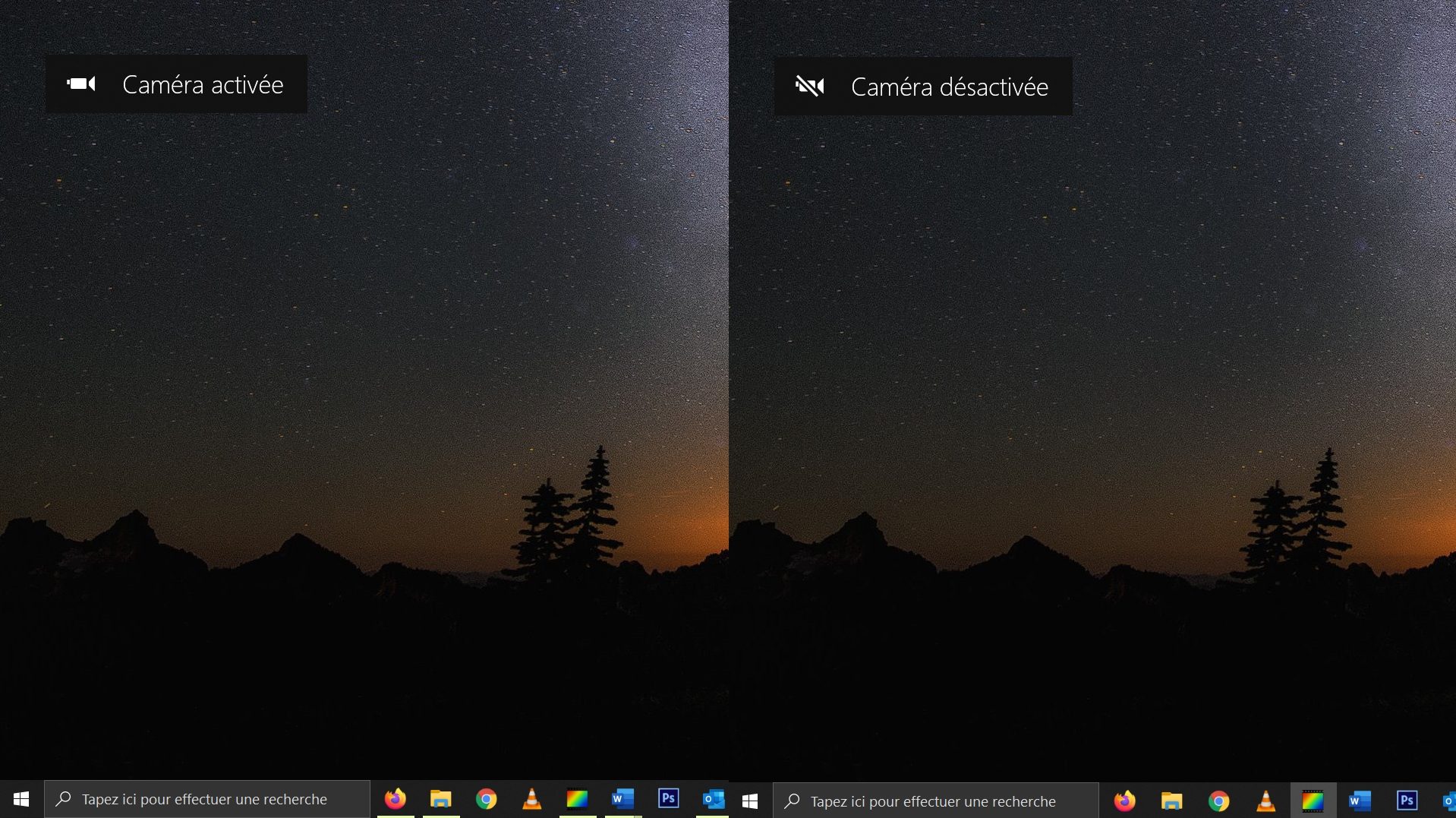Open Word from the left screenshot's taskbar
Screen dimensions: 1456x818
click(x=622, y=799)
